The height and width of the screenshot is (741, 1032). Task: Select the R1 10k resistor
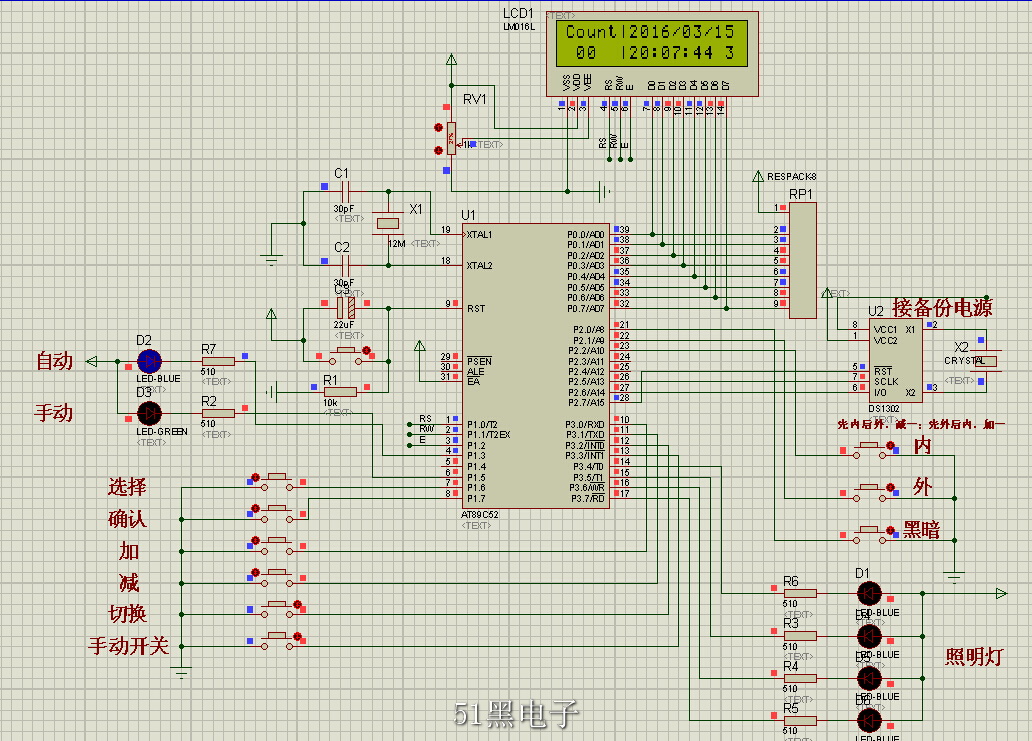(340, 392)
